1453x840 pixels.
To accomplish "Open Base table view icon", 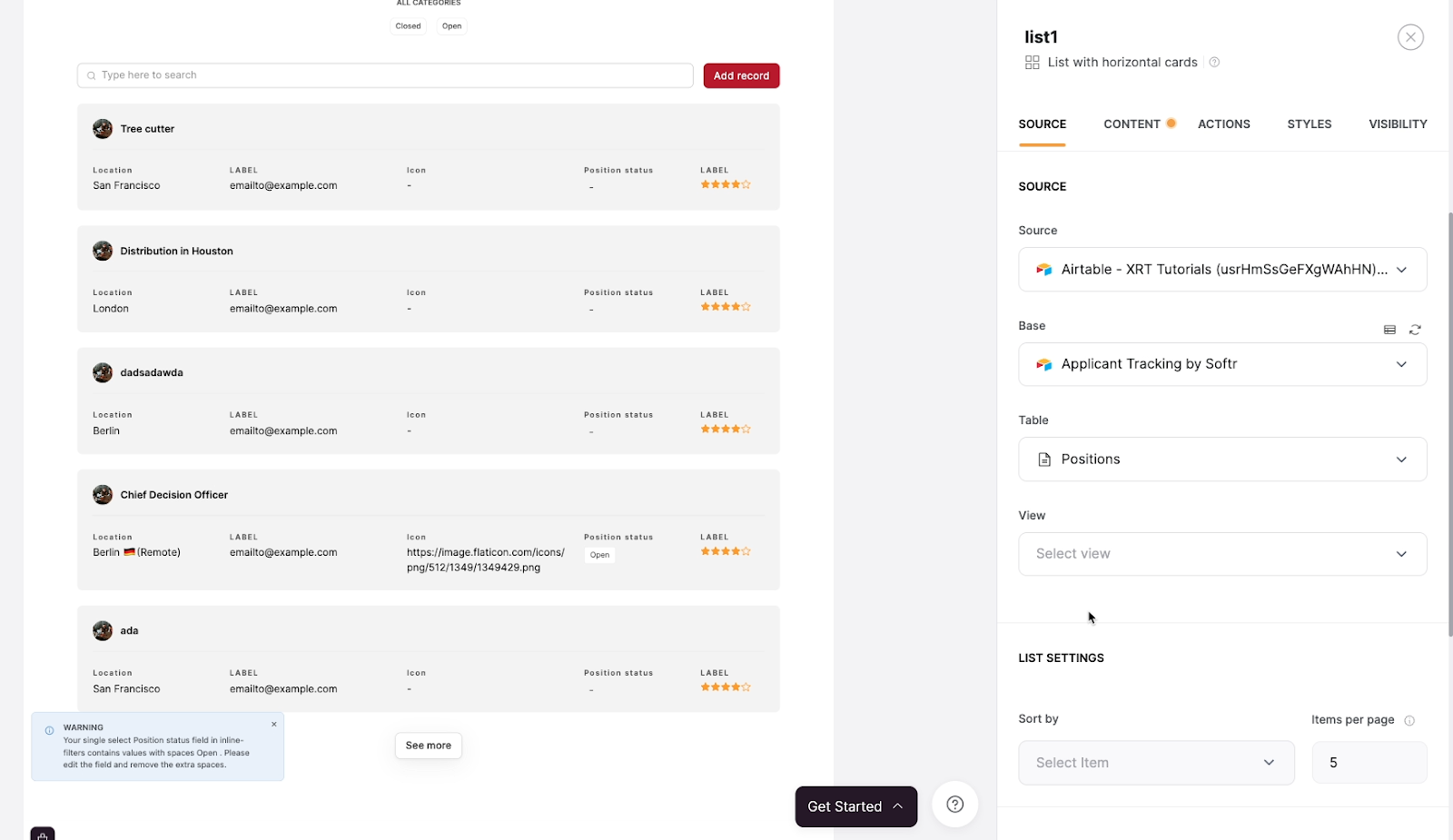I will (x=1389, y=330).
